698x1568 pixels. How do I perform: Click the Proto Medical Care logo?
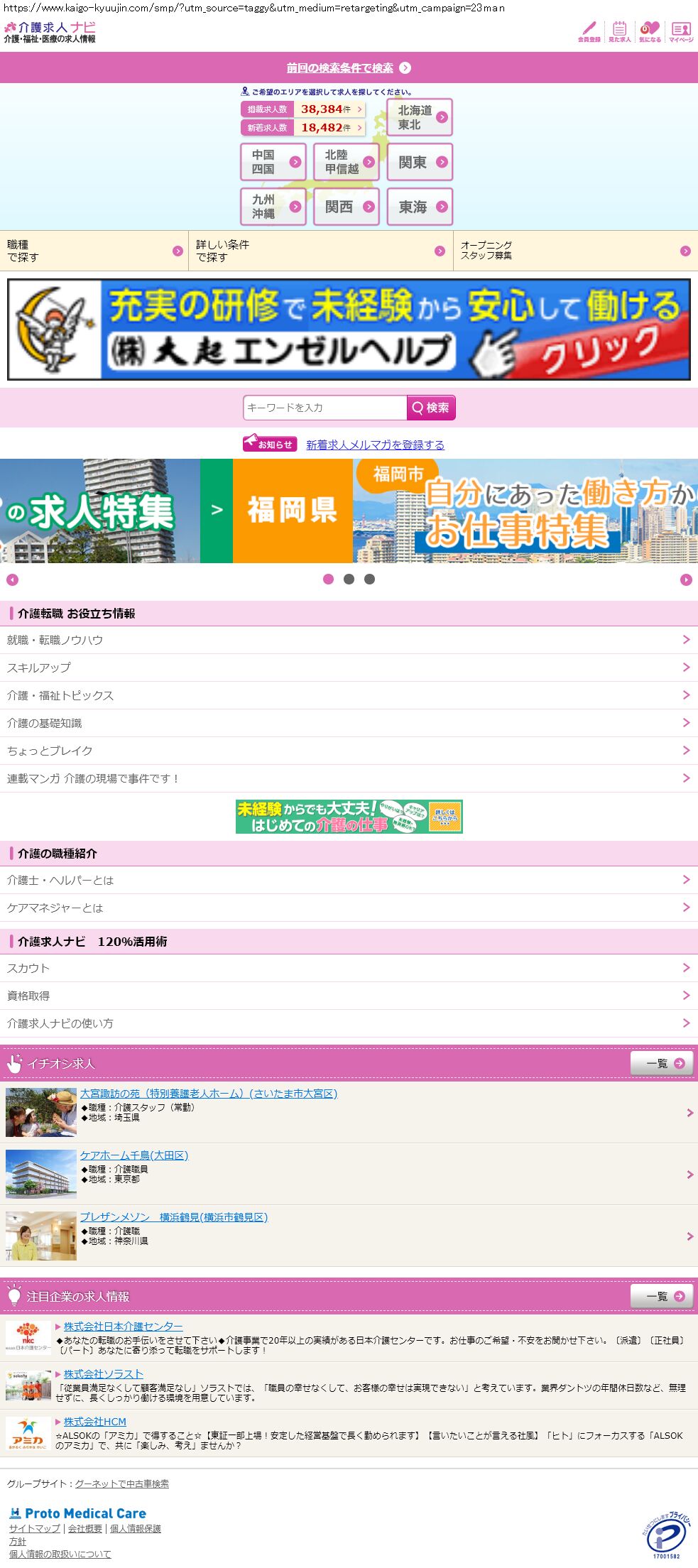coord(77,1513)
